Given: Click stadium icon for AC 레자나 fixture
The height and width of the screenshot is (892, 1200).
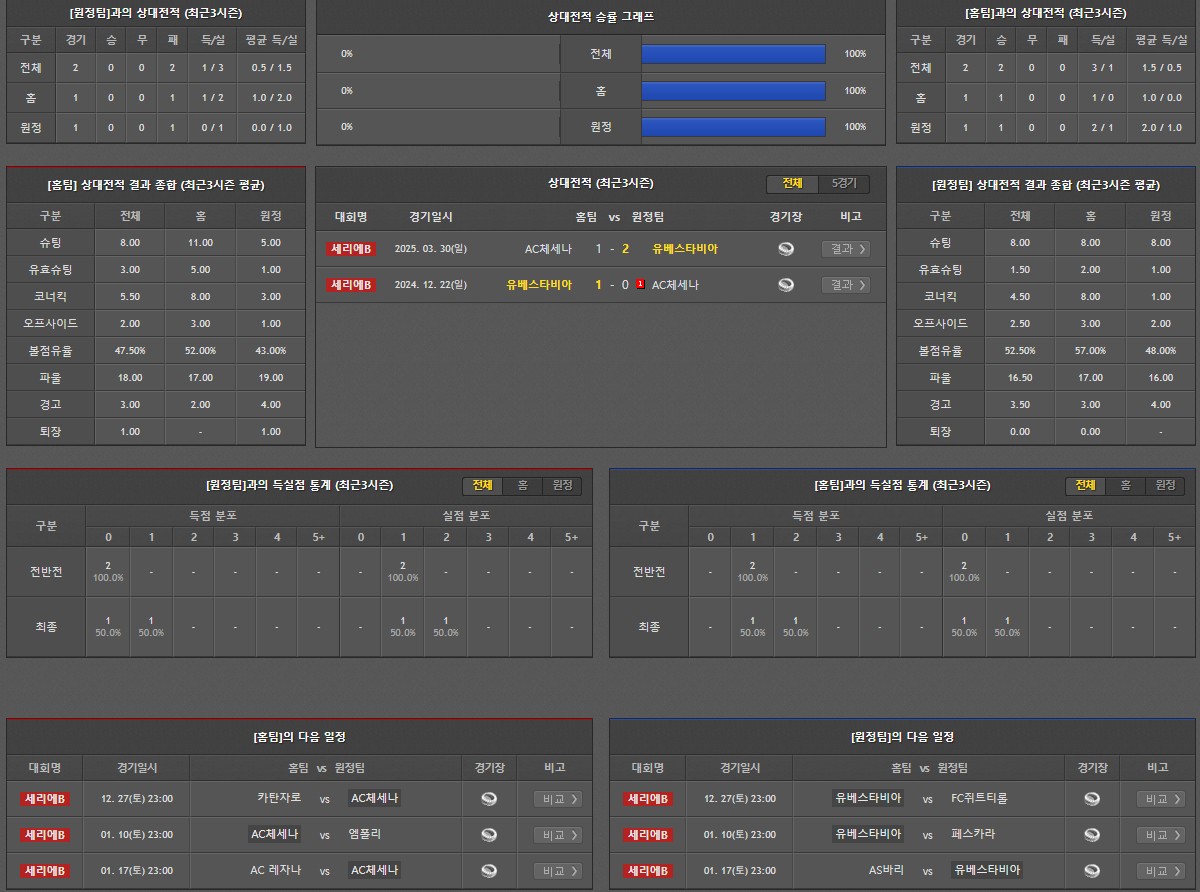Looking at the screenshot, I should pyautogui.click(x=489, y=871).
